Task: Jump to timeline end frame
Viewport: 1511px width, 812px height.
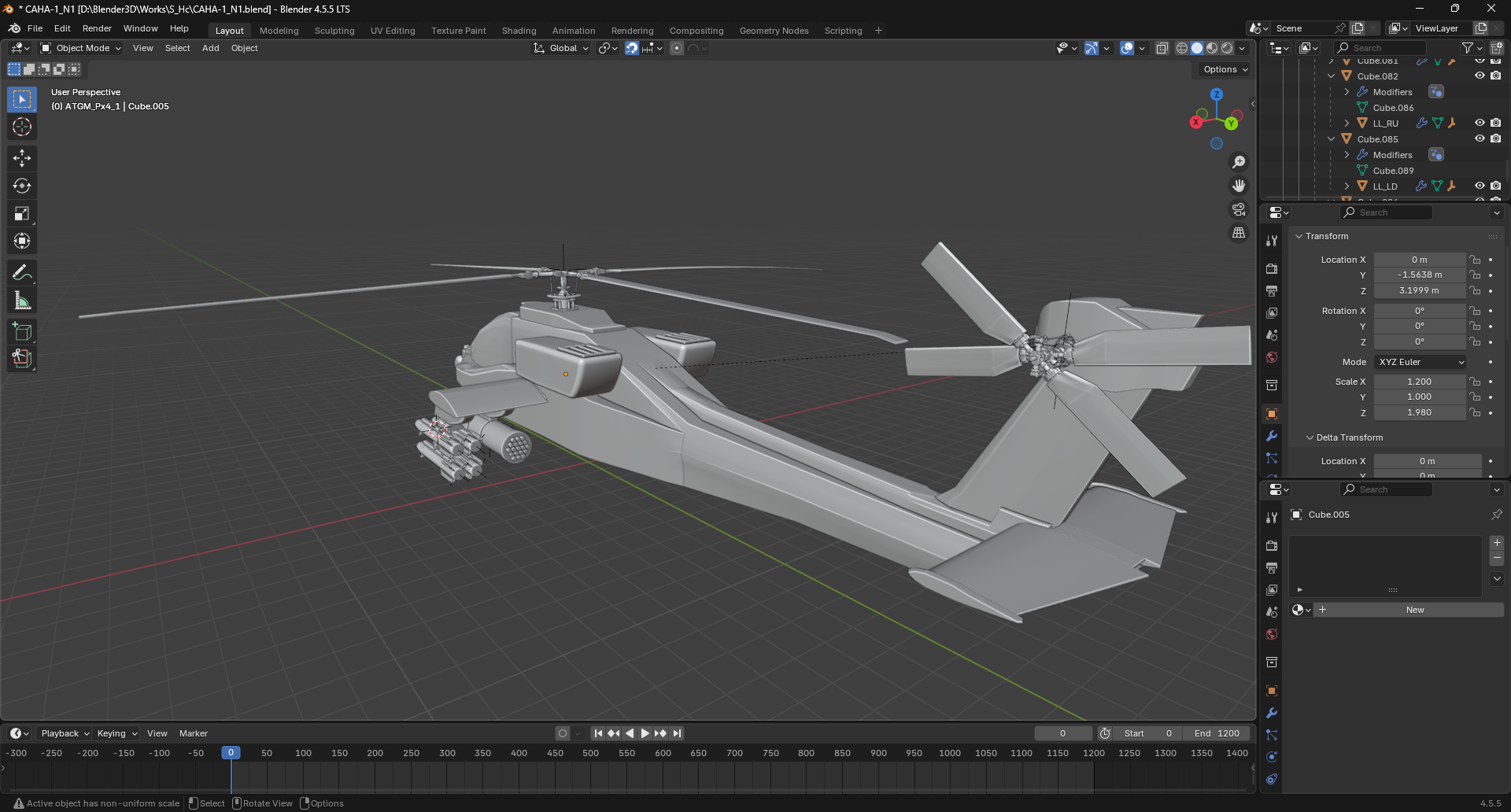Action: tap(677, 733)
